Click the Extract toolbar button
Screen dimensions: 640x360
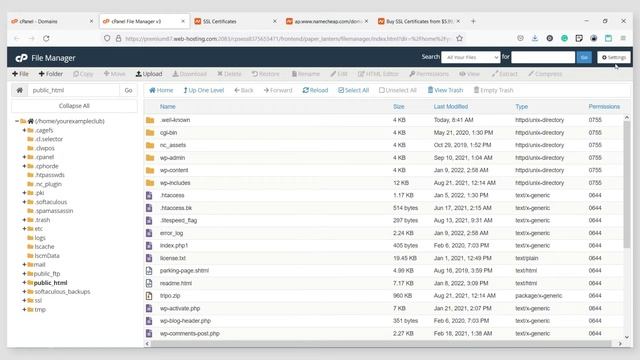(x=504, y=74)
